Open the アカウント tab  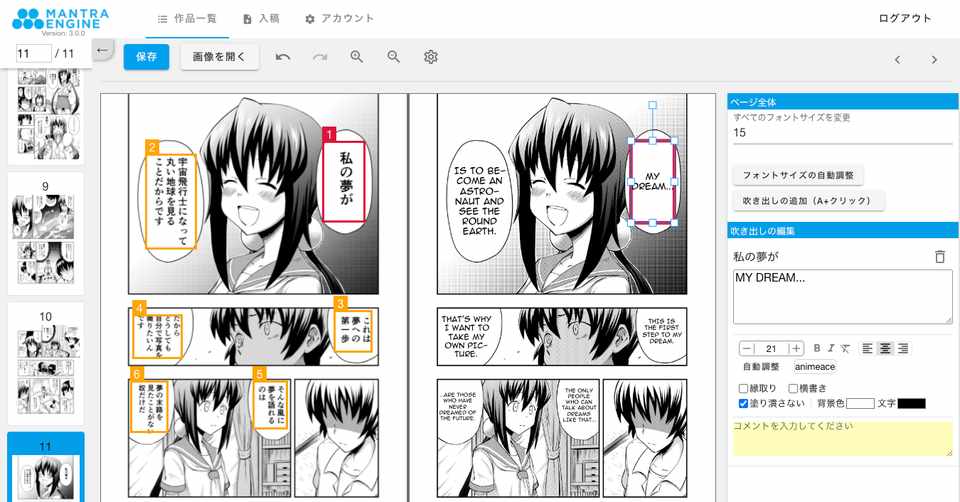(339, 19)
